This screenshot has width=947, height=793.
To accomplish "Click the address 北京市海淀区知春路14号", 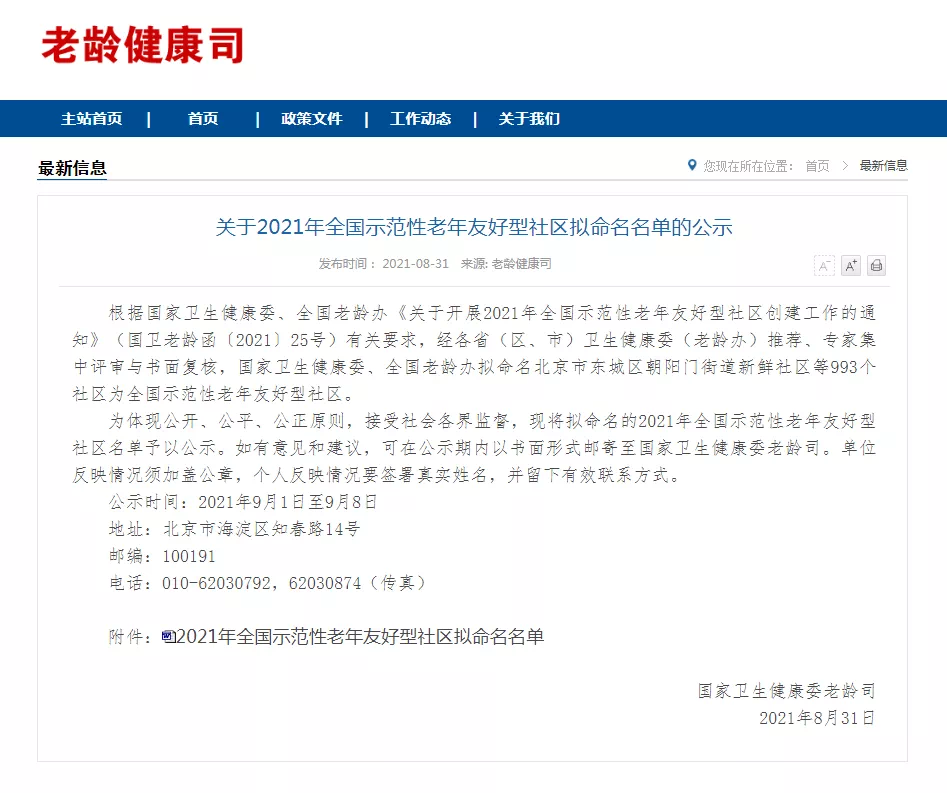I will tap(262, 530).
